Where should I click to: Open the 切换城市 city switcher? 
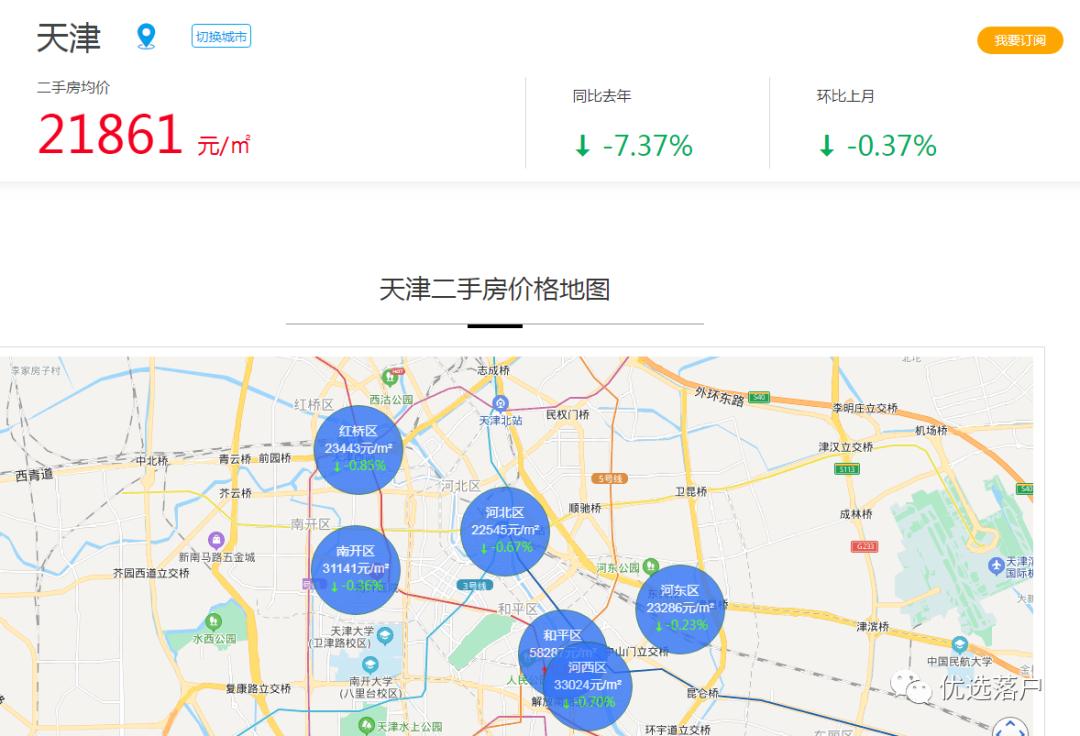(x=220, y=36)
